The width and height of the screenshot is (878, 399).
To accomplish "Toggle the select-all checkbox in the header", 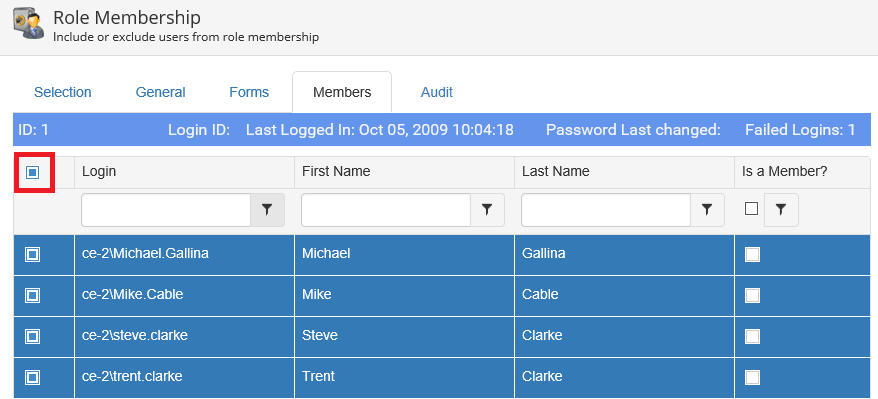I will 32,173.
